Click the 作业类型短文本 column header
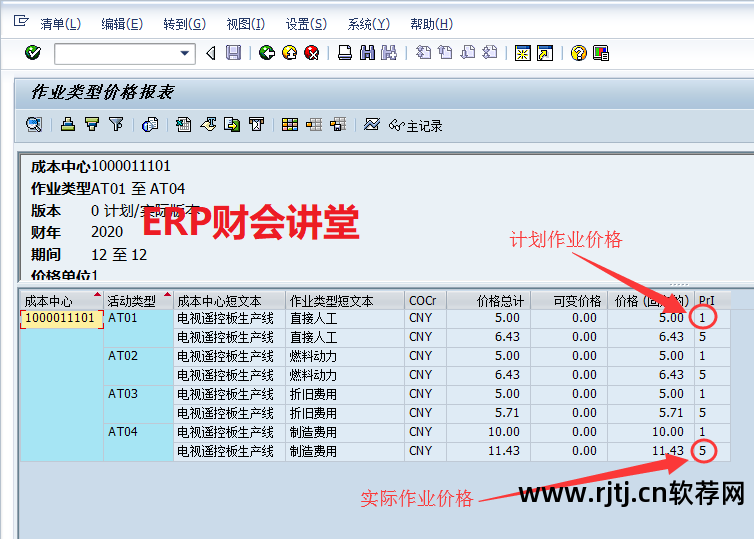 coord(345,301)
